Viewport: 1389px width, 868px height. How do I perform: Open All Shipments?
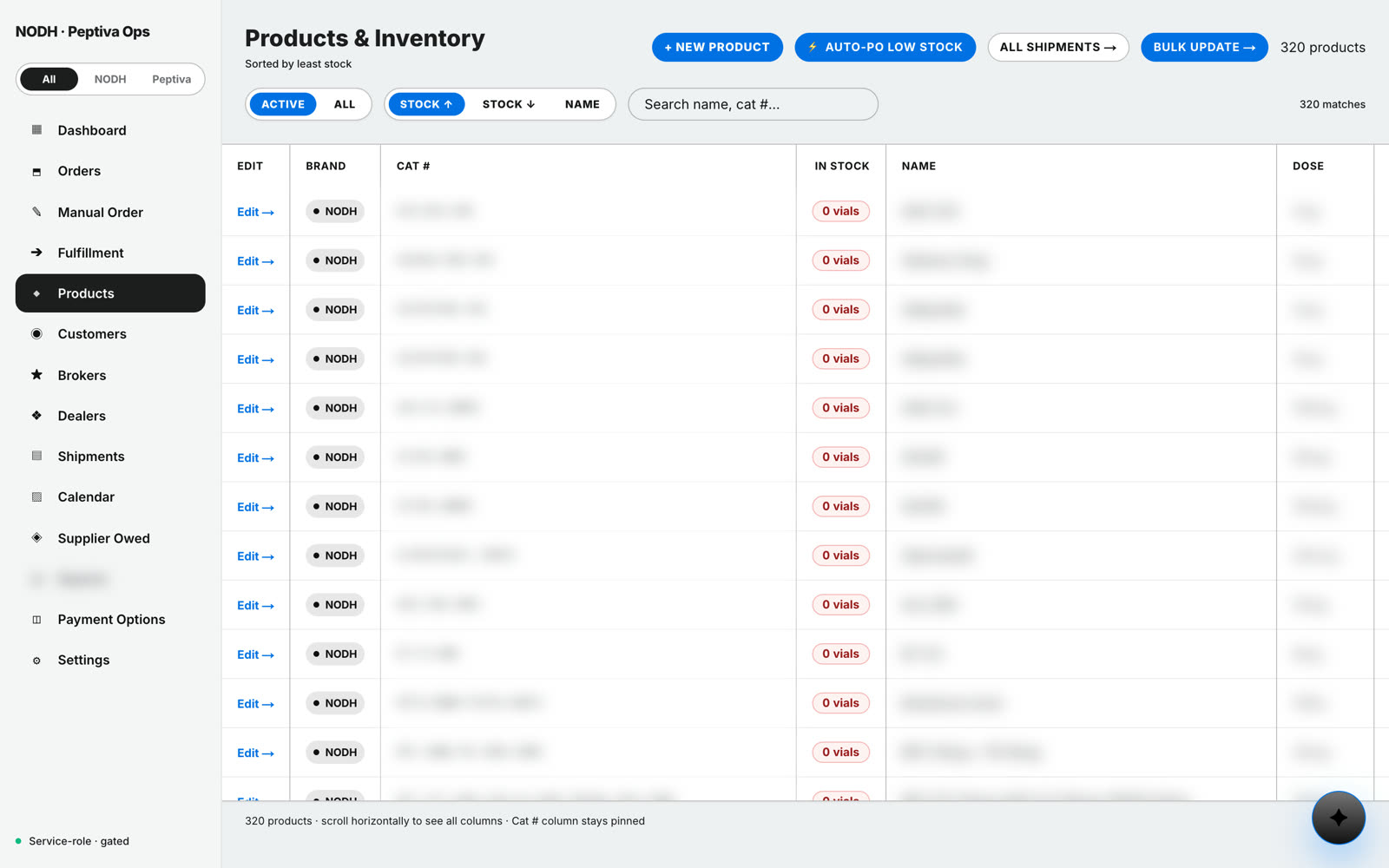coord(1058,47)
